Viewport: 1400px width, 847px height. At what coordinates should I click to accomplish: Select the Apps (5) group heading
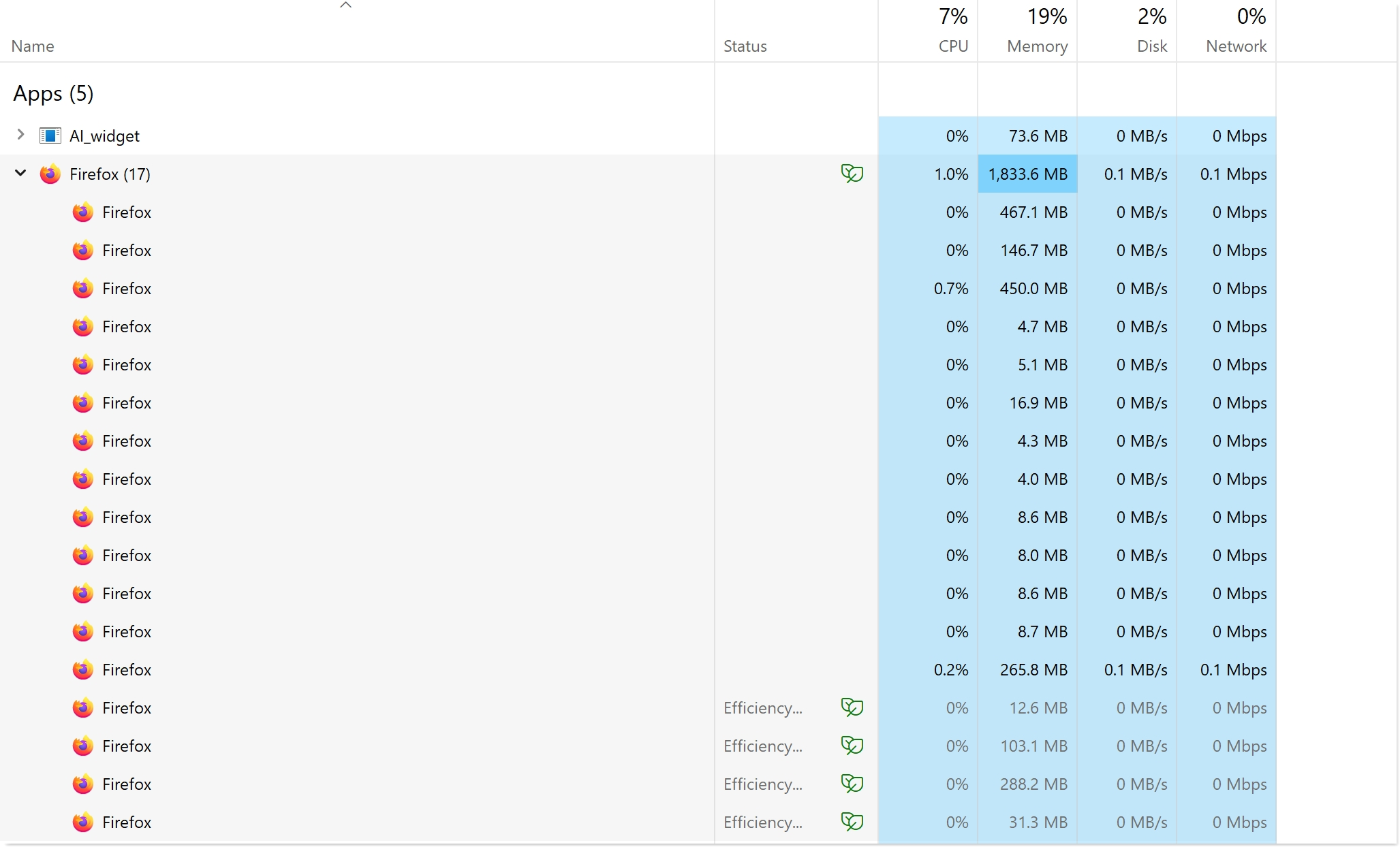(x=53, y=93)
